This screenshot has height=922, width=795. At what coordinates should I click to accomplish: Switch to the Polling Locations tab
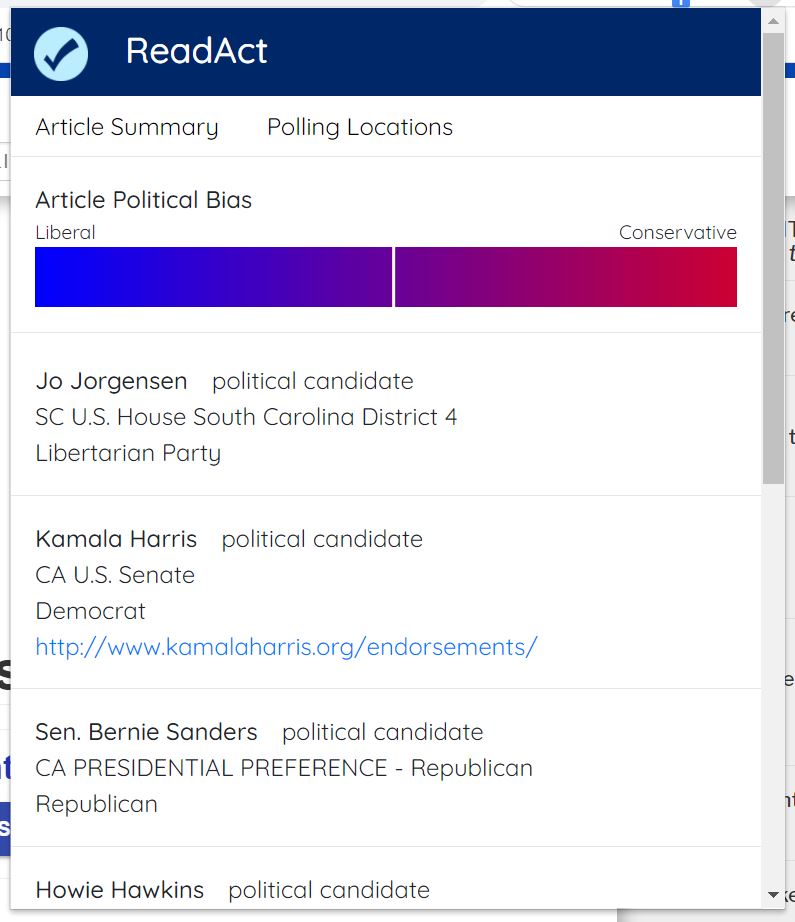360,127
